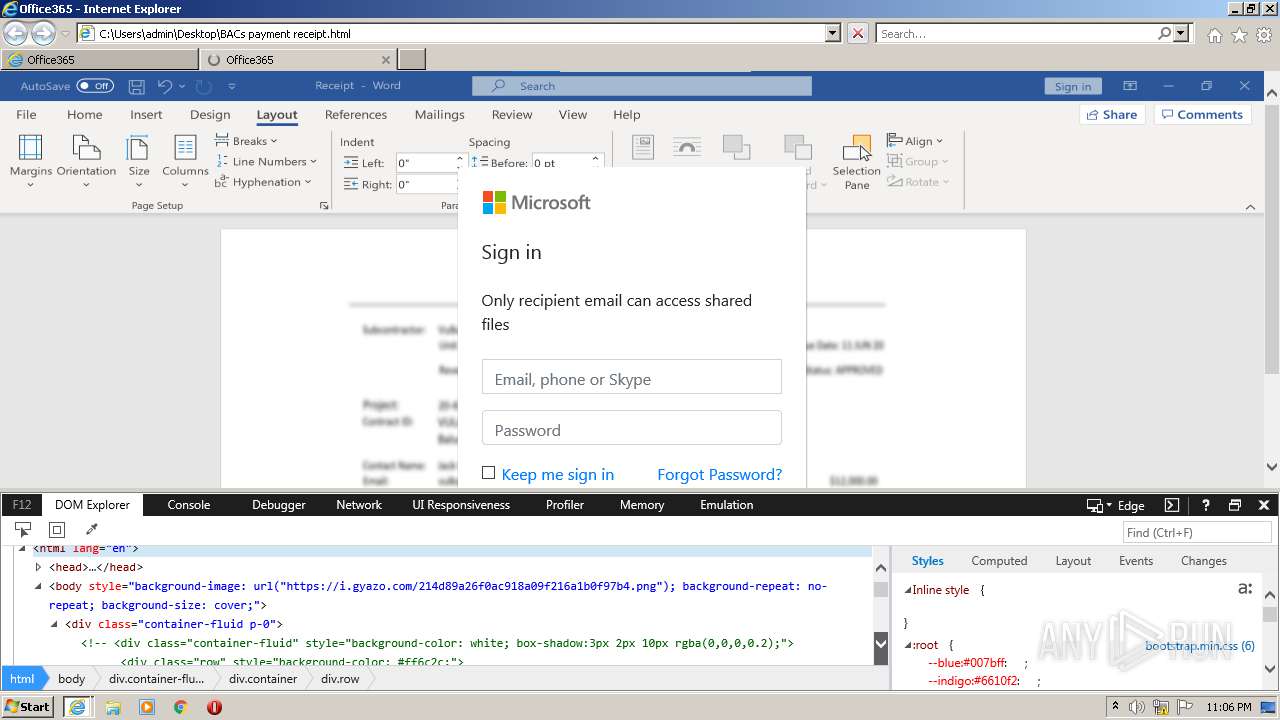Click the Chrome icon in taskbar

click(180, 707)
